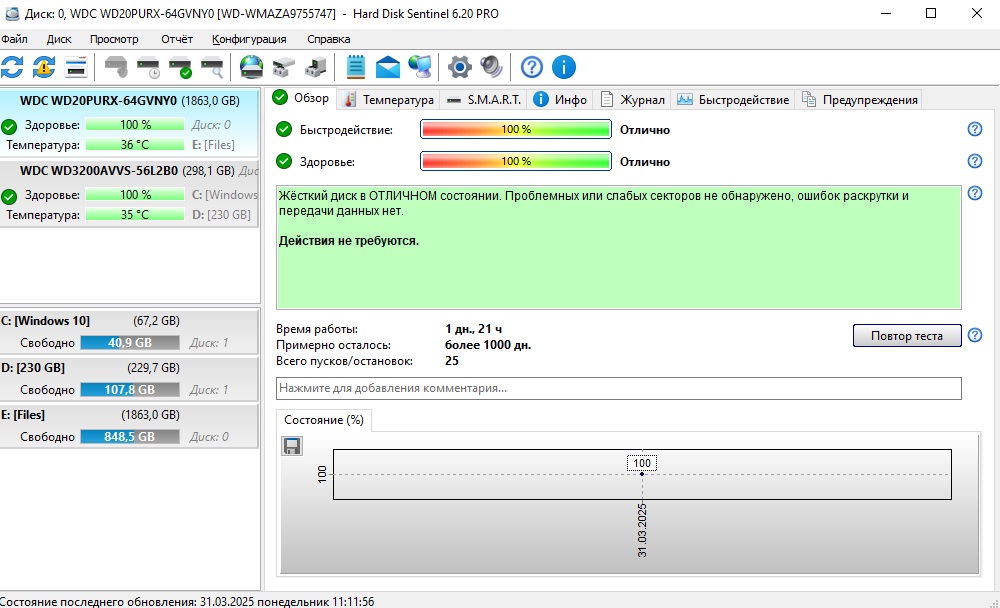Click the Быстродействие 100 % gradient bar

(516, 129)
